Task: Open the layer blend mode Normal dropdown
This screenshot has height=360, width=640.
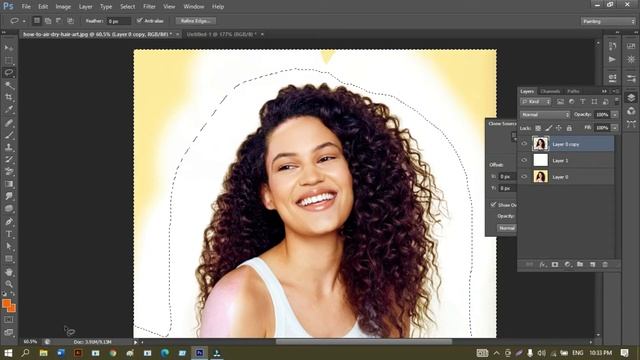Action: pos(545,115)
